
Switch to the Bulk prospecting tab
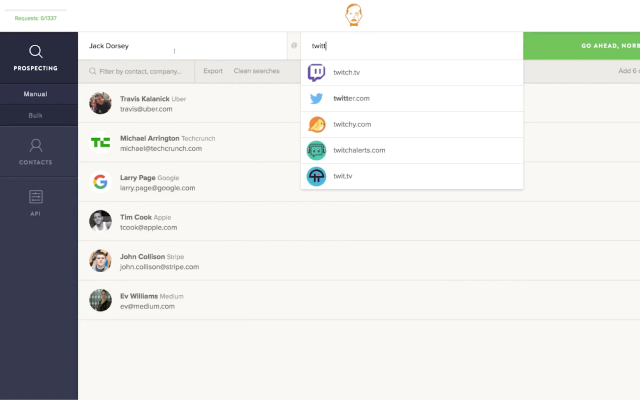tap(36, 116)
